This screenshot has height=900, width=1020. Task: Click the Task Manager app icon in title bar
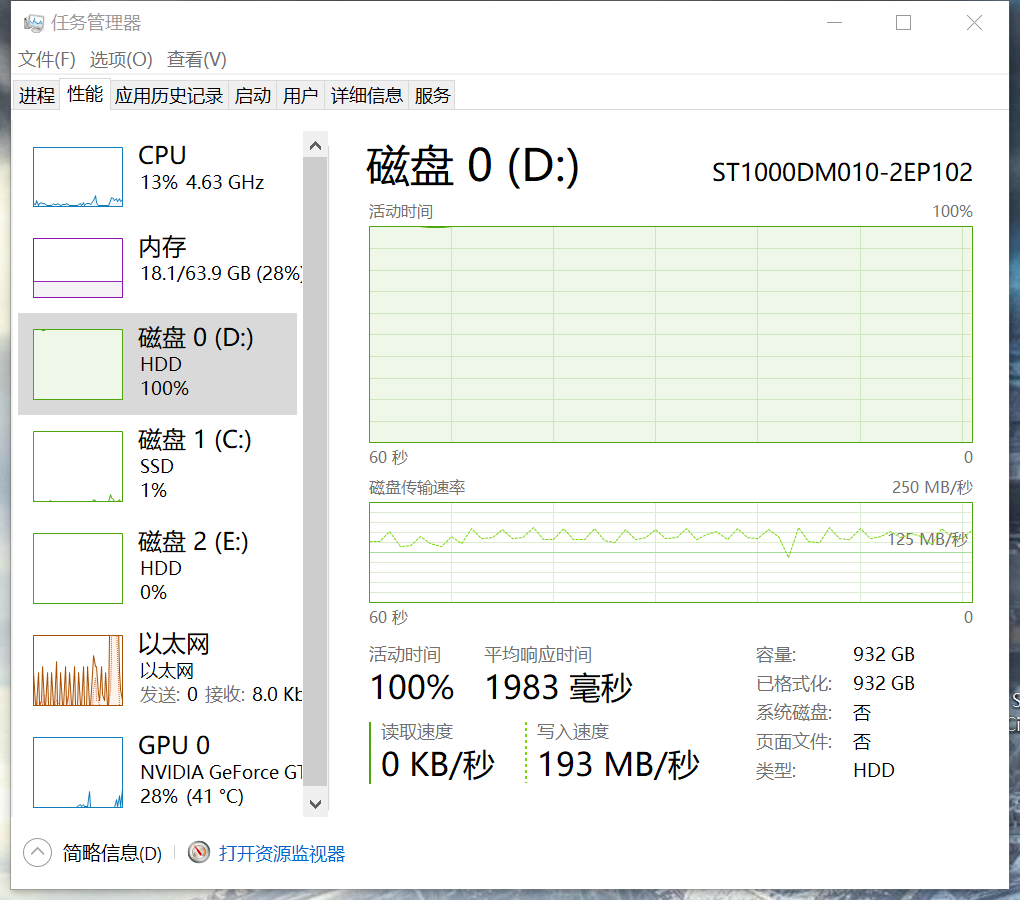(x=34, y=22)
